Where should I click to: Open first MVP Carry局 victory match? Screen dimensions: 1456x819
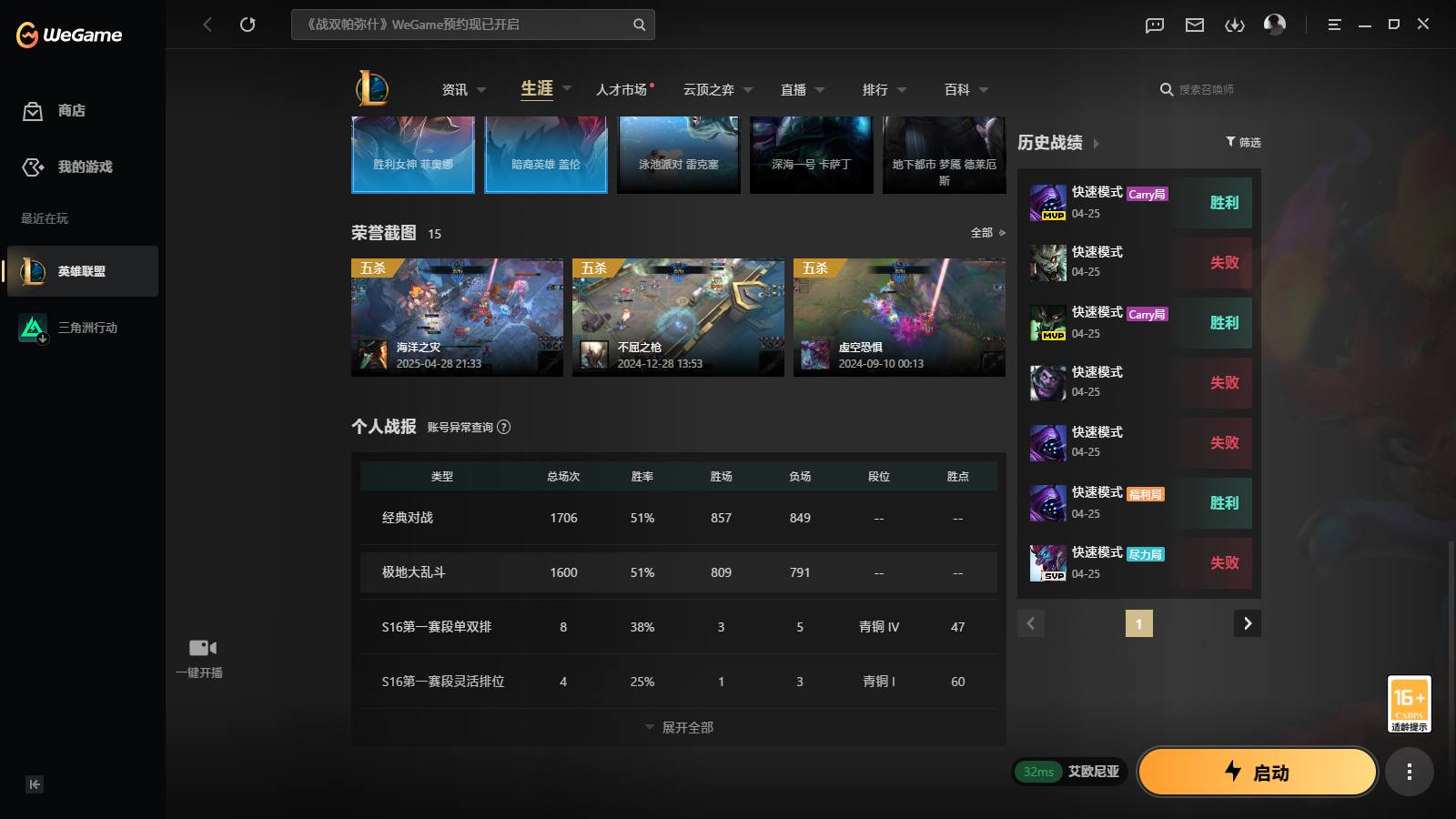click(1139, 202)
